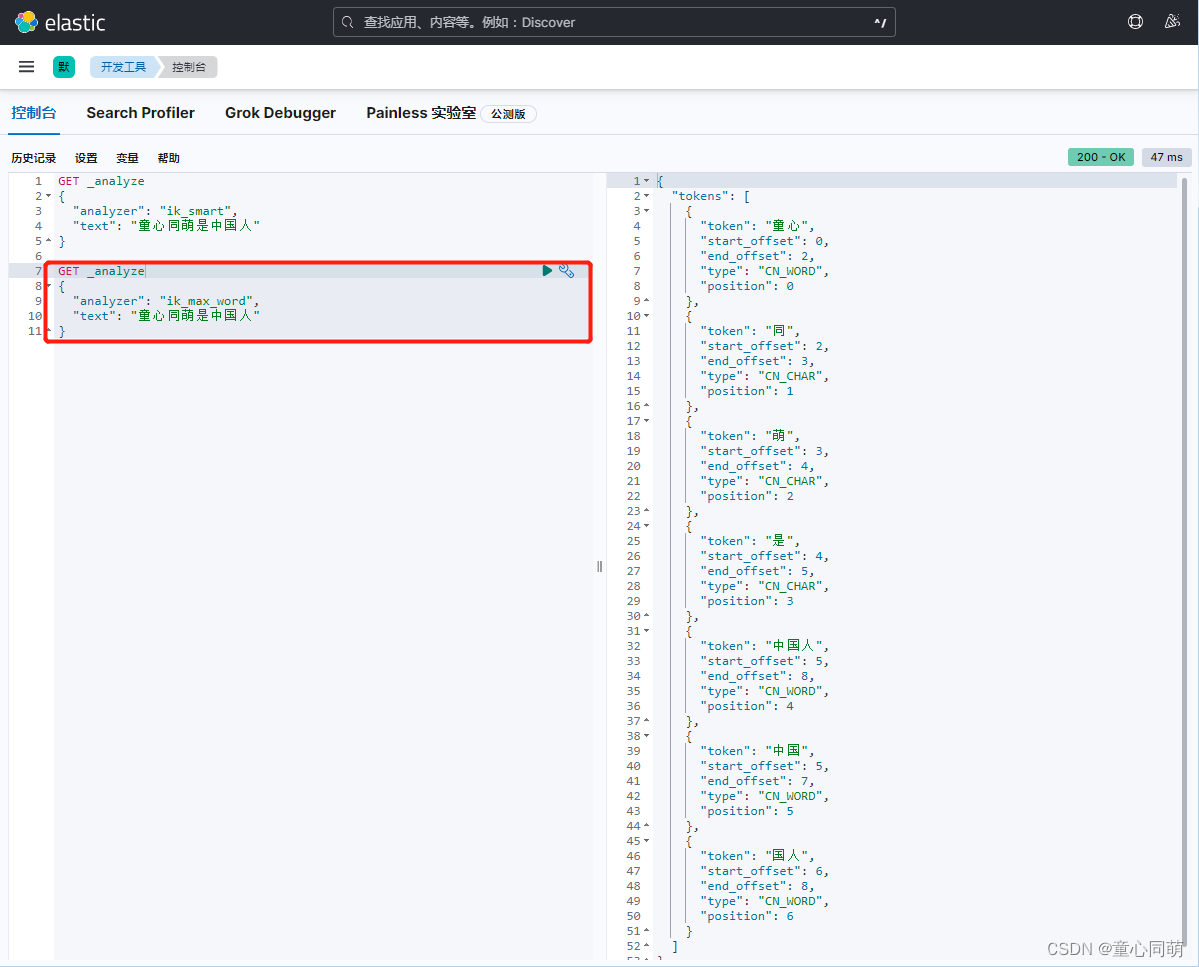
Task: Go to 开发工具 breadcrumb
Action: click(123, 67)
